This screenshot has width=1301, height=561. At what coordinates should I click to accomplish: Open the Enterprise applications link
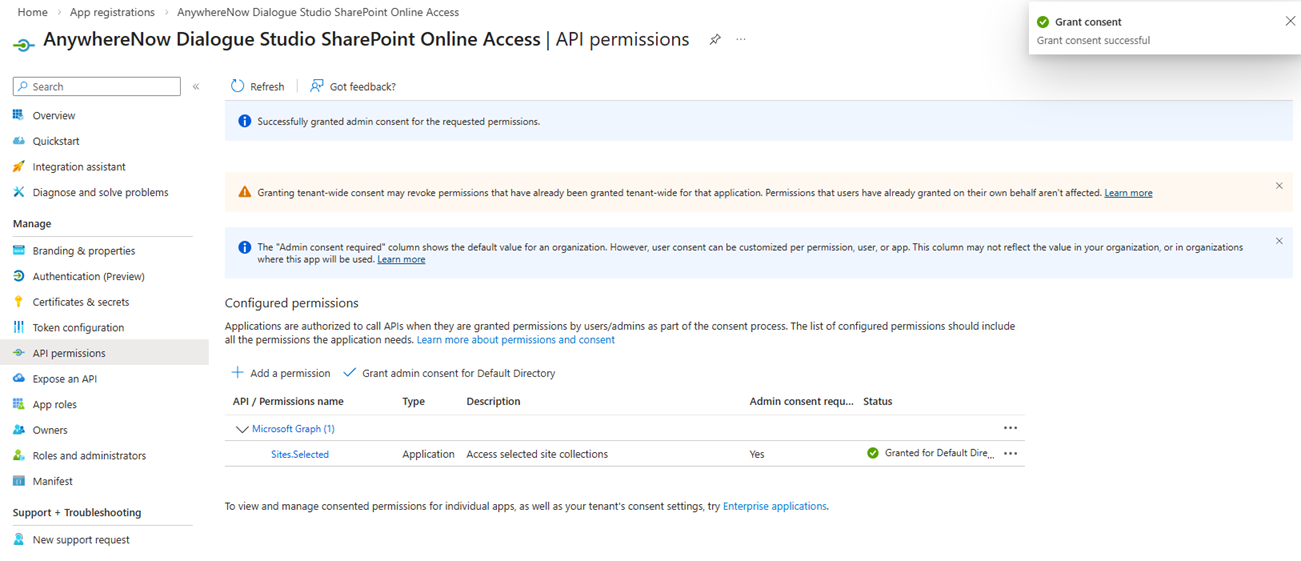pyautogui.click(x=774, y=507)
